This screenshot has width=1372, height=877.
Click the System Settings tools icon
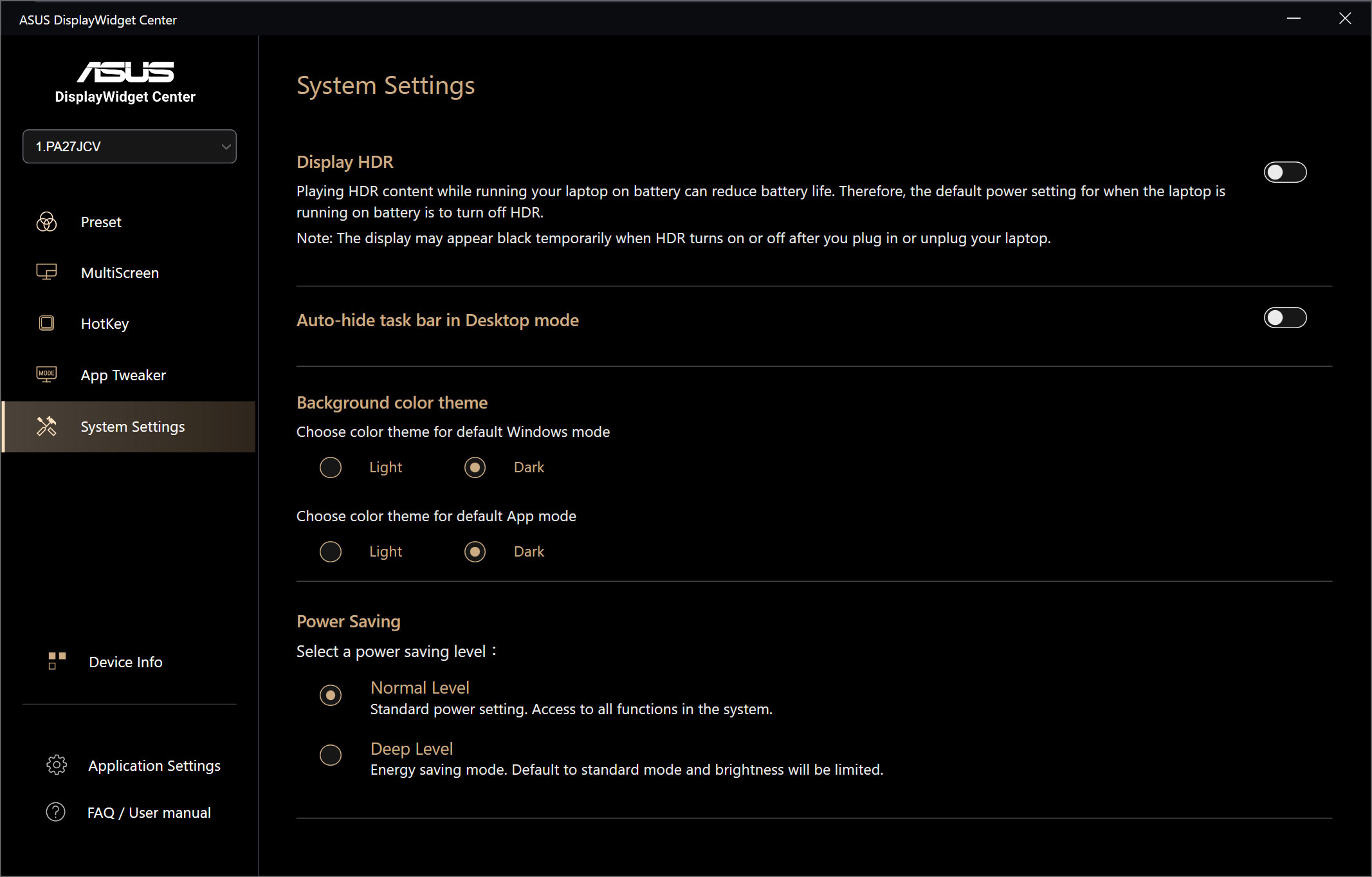coord(46,426)
